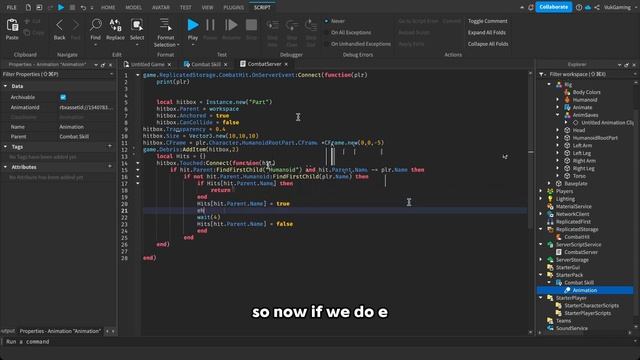Click the Step Out debugger icon

point(311,25)
